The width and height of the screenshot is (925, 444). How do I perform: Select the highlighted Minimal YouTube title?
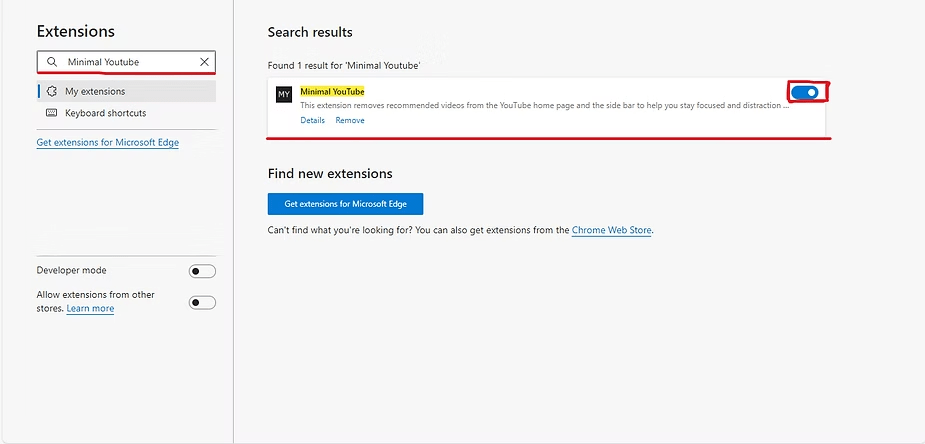pos(332,91)
